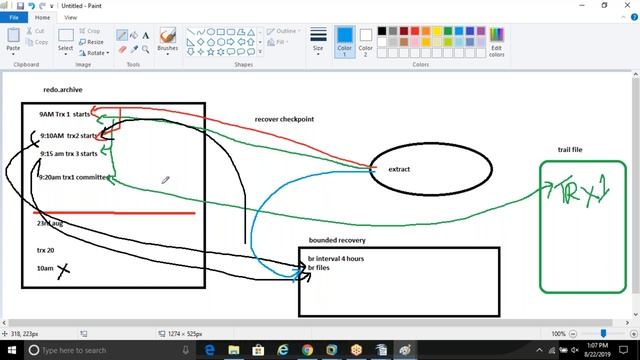Click the zoom in plus button
The width and height of the screenshot is (640, 360).
[x=633, y=334]
